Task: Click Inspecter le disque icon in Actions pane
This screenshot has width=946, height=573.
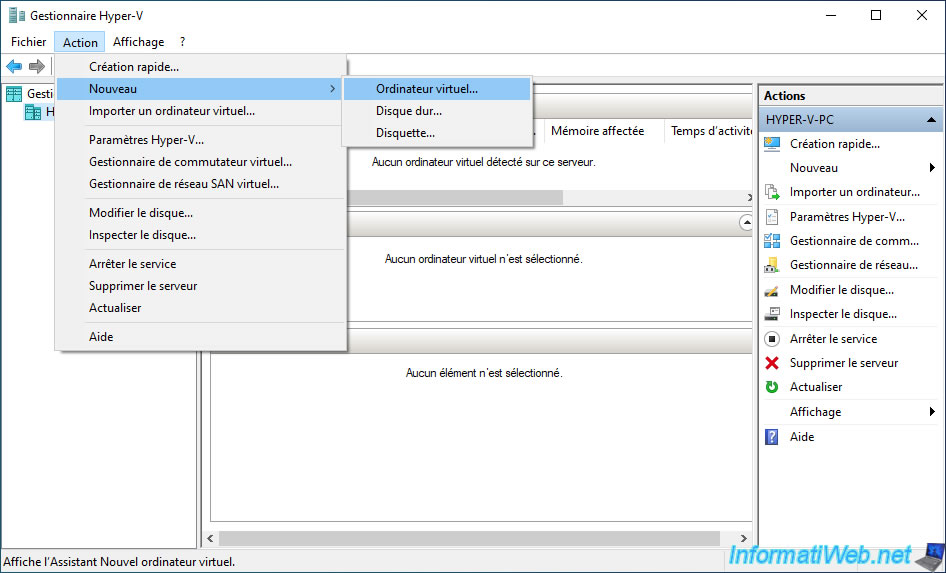Action: pos(772,314)
